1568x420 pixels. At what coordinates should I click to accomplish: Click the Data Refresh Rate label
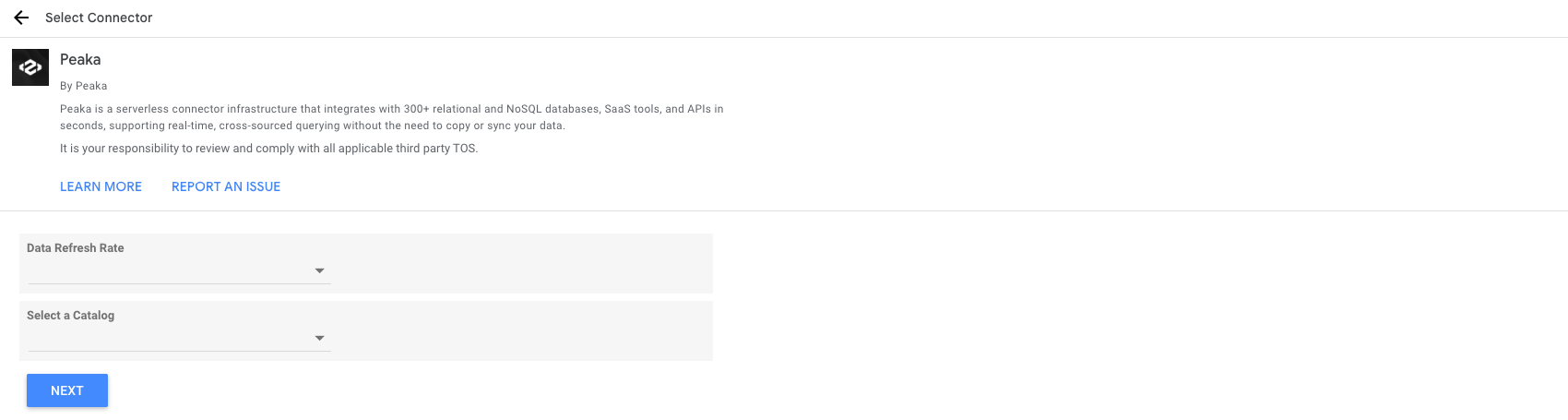pos(75,248)
